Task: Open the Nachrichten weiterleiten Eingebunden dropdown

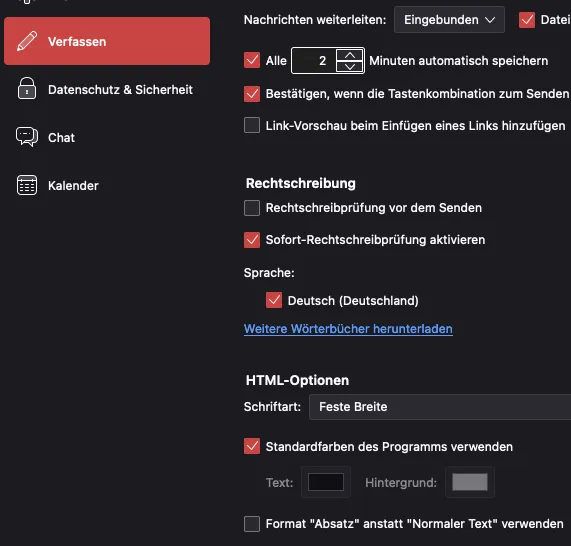Action: [x=449, y=20]
